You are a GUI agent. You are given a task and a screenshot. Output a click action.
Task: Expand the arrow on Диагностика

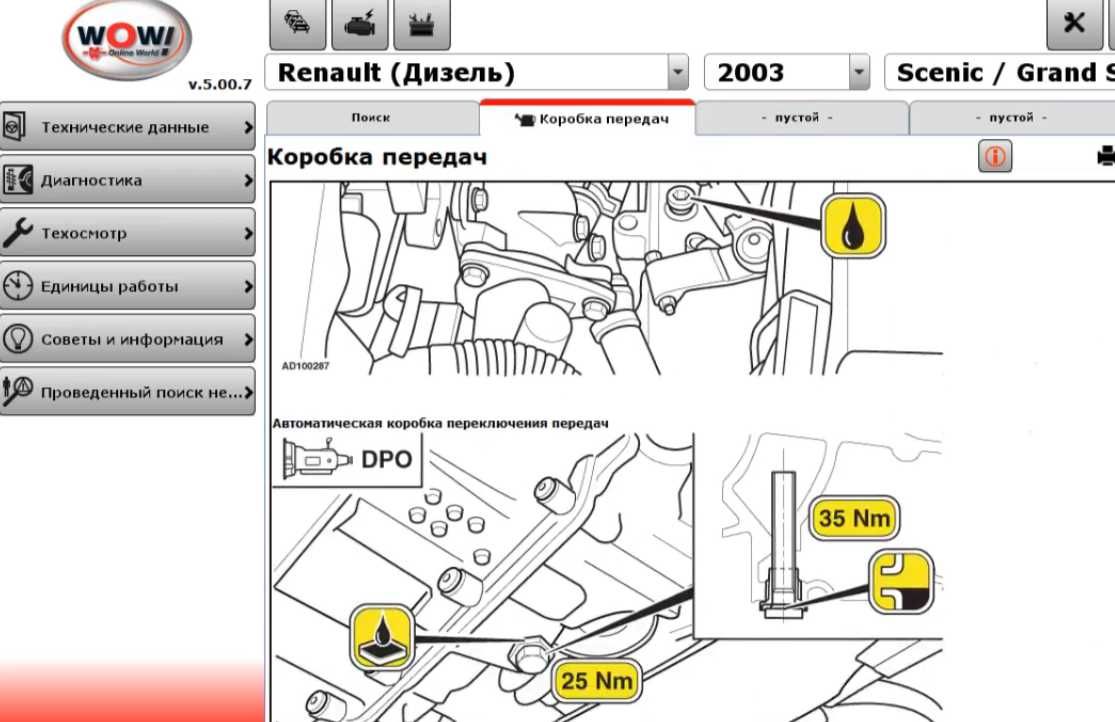[x=248, y=180]
